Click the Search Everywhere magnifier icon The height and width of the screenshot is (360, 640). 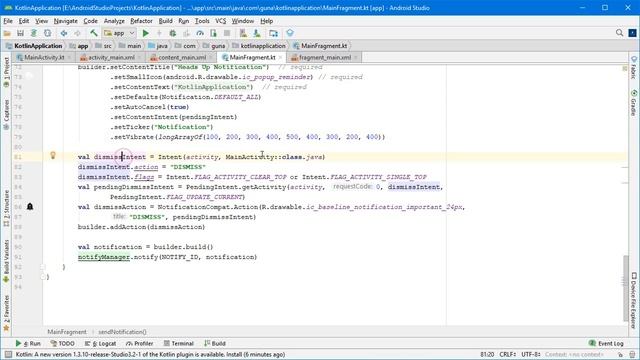pyautogui.click(x=620, y=33)
